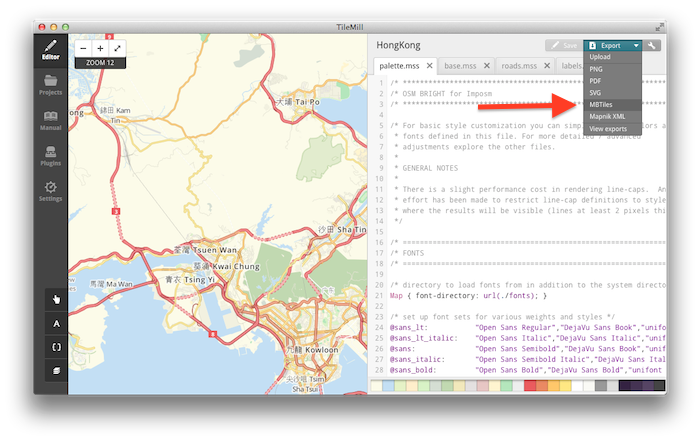Click the Ma Wan map label
The width and height of the screenshot is (700, 441).
(111, 284)
